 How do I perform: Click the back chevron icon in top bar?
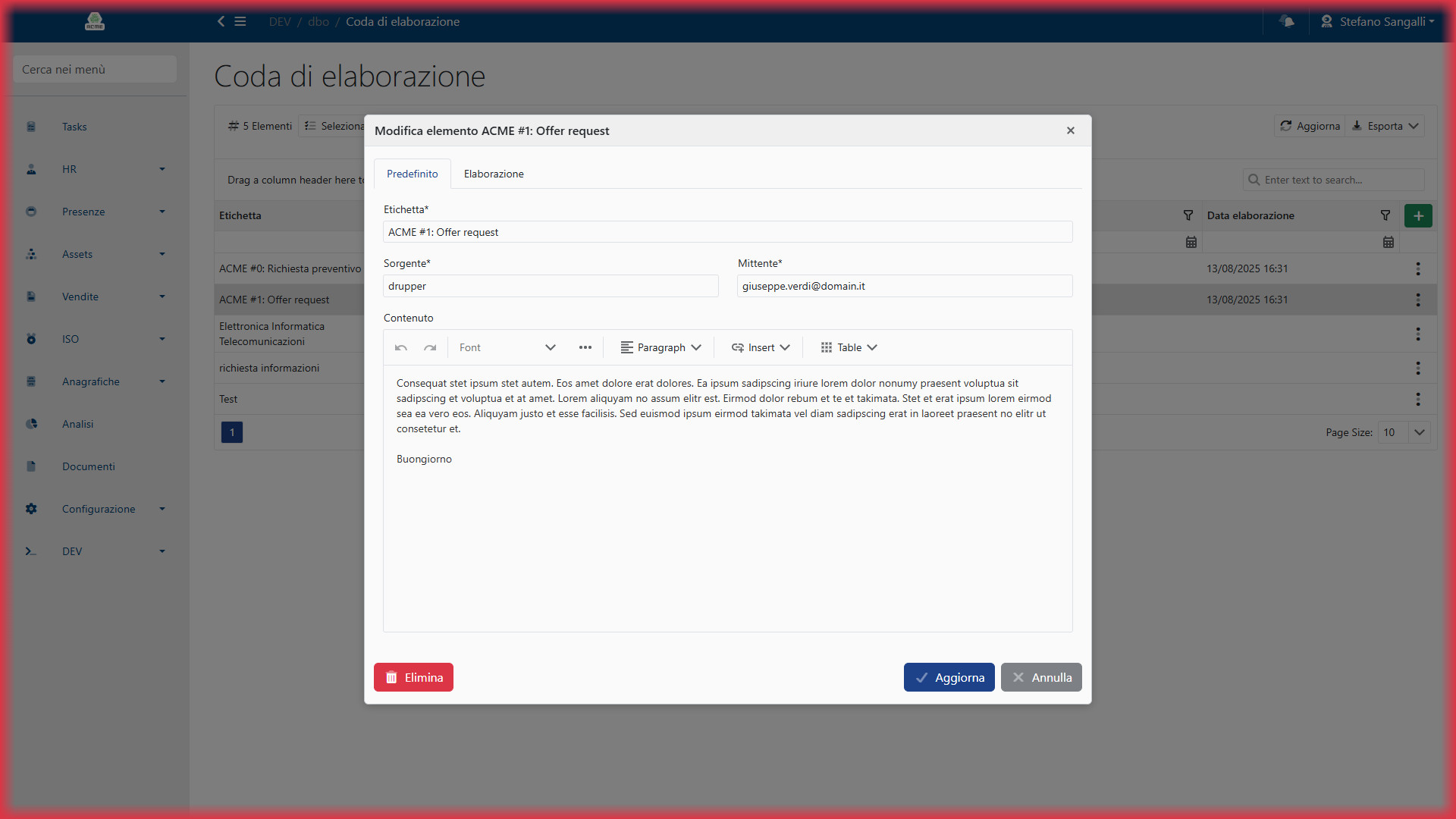pyautogui.click(x=221, y=21)
